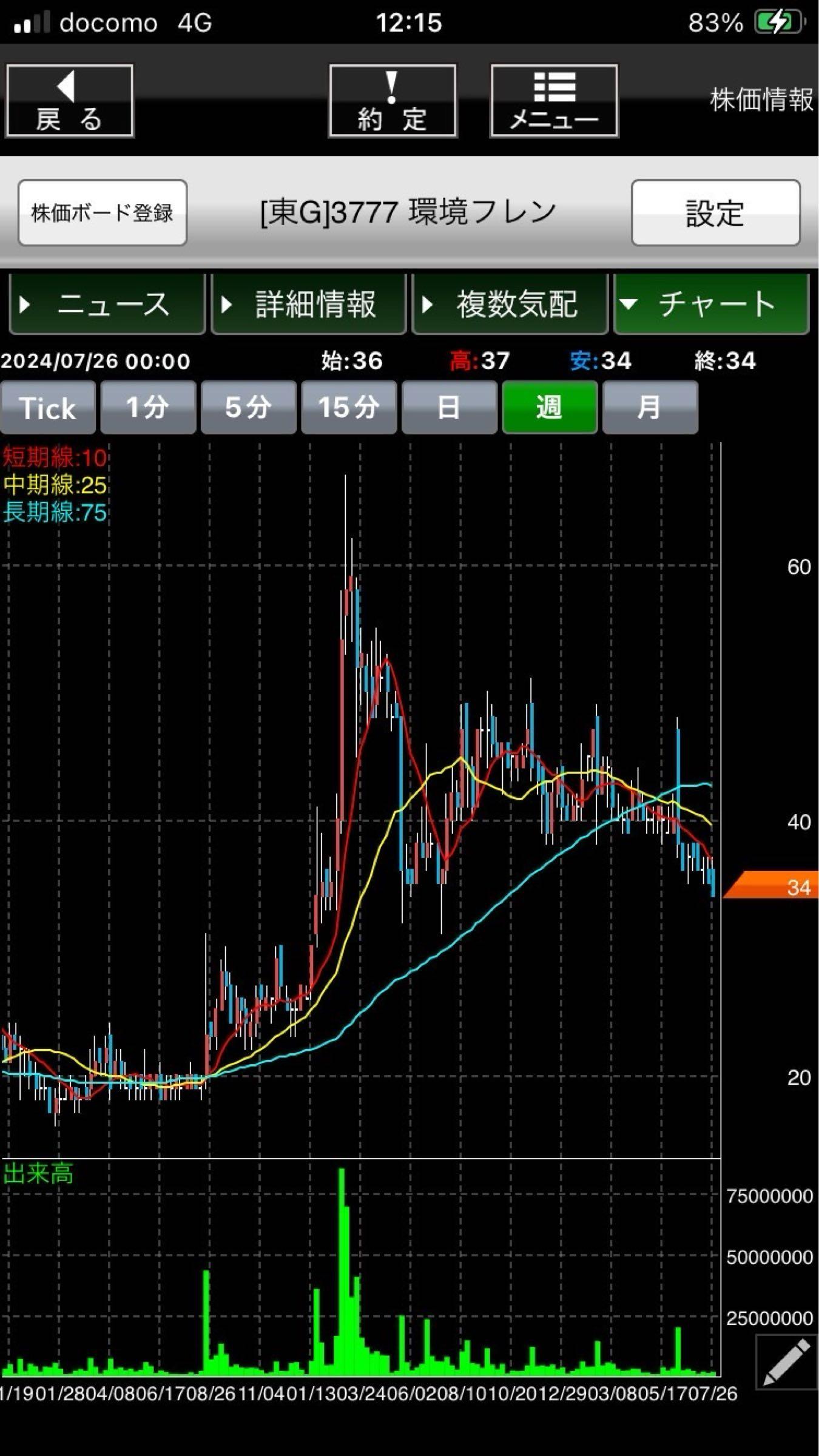Screen dimensions: 819x1456
Task: Tap the cellular signal strength icon
Action: coord(31,23)
